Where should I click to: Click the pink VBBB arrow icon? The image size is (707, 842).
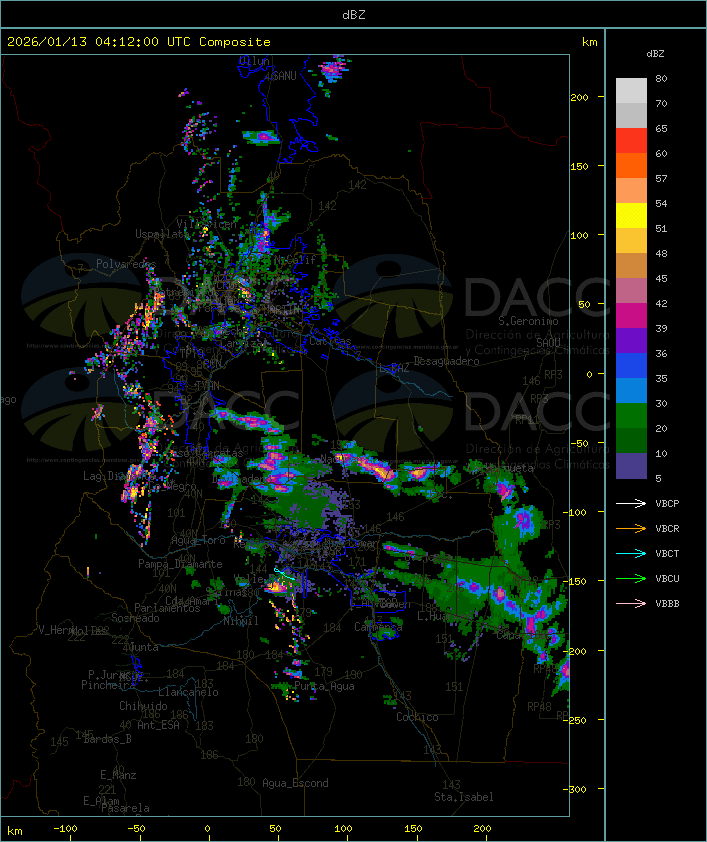click(631, 603)
